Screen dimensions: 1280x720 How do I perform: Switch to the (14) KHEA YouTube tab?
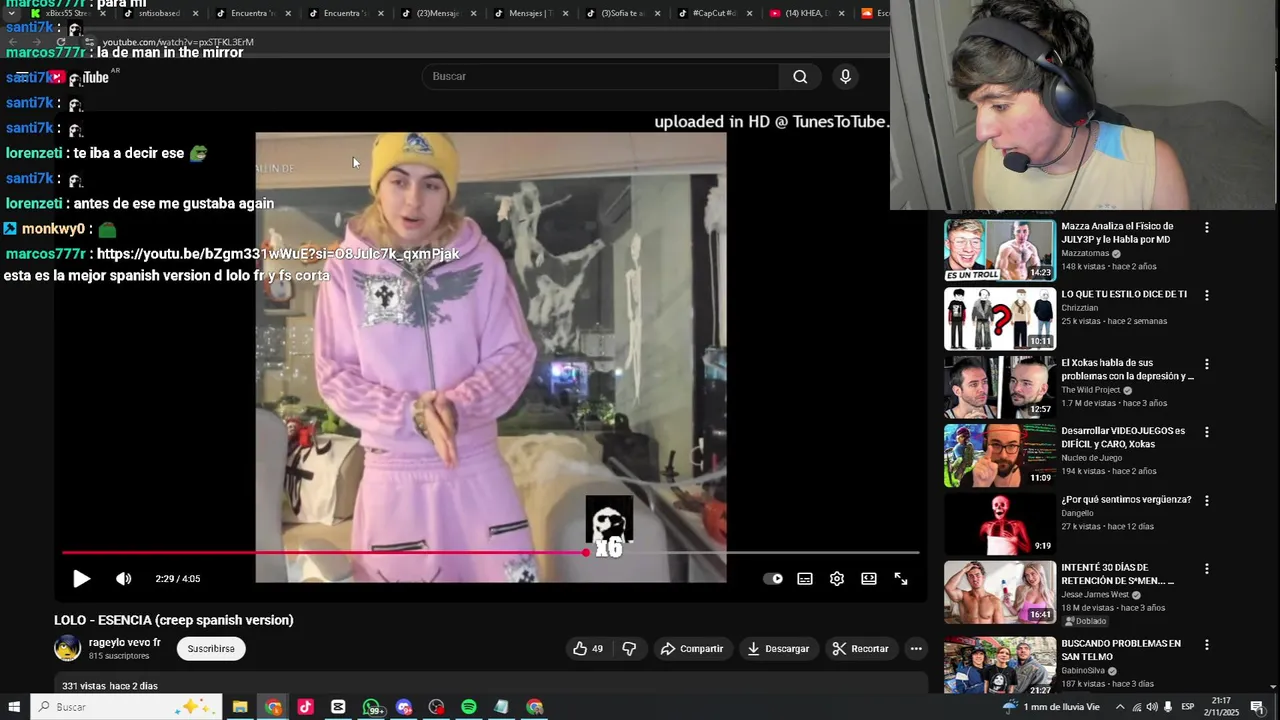[x=806, y=13]
